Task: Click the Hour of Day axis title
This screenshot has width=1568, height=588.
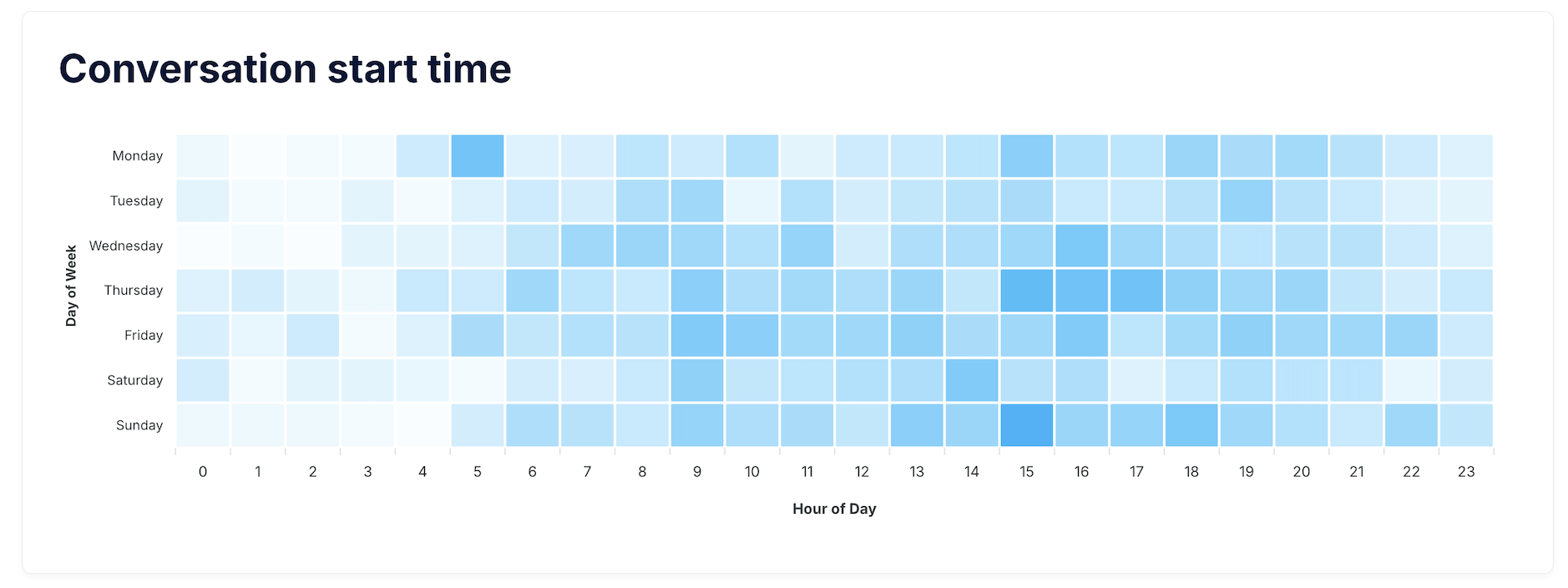Action: [x=834, y=509]
